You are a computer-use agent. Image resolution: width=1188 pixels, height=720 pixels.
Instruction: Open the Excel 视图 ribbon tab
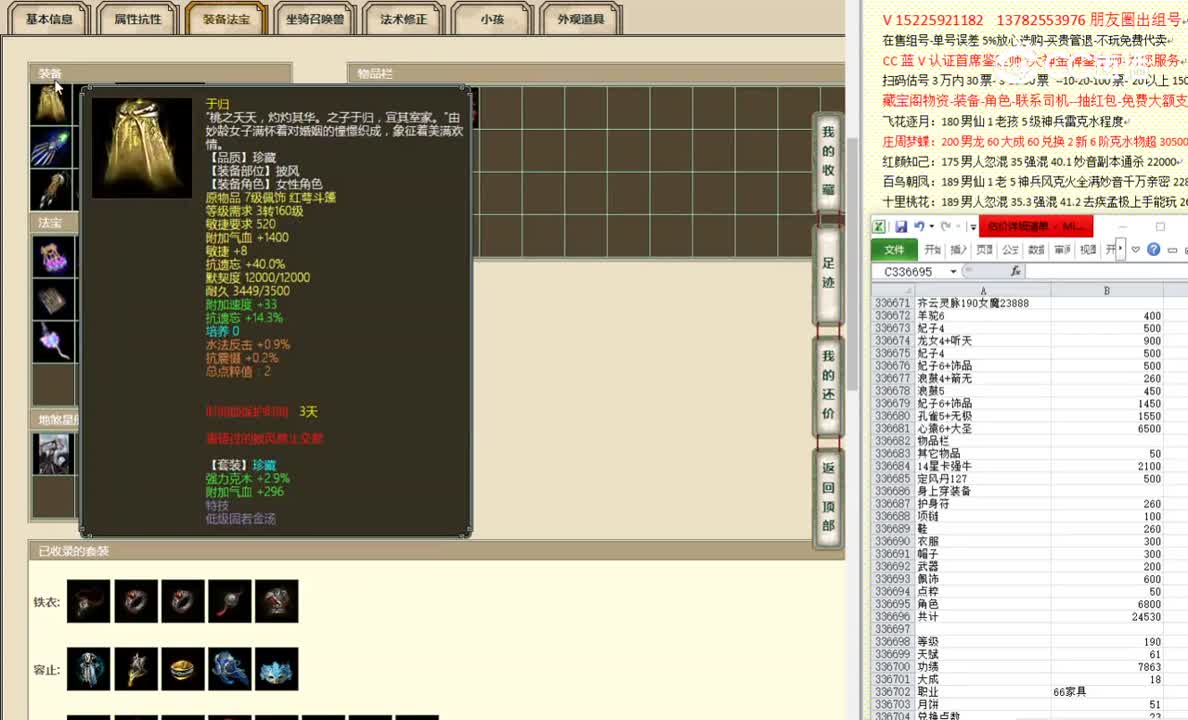[x=1088, y=250]
